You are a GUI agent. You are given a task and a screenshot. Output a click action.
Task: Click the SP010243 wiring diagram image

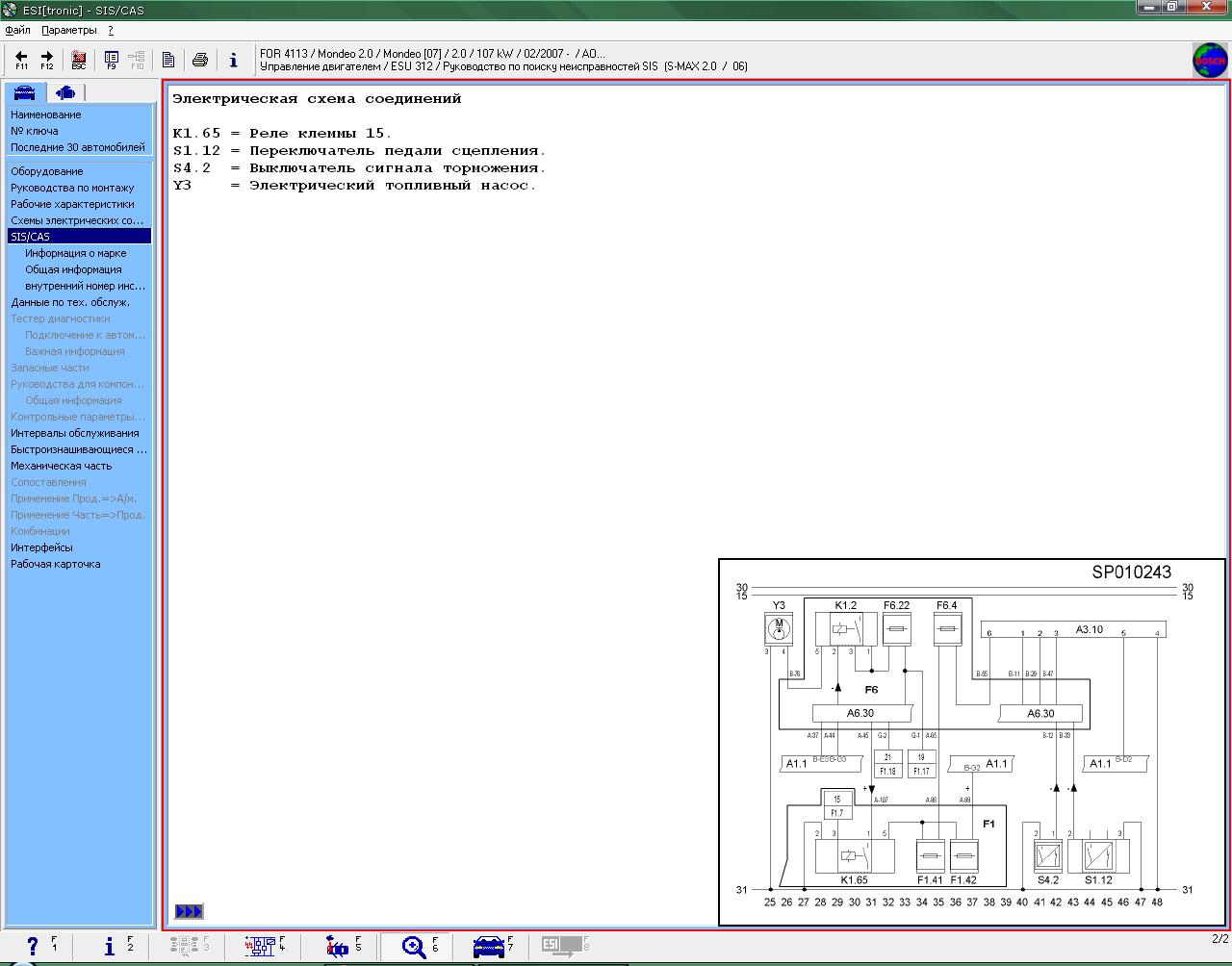pos(971,742)
